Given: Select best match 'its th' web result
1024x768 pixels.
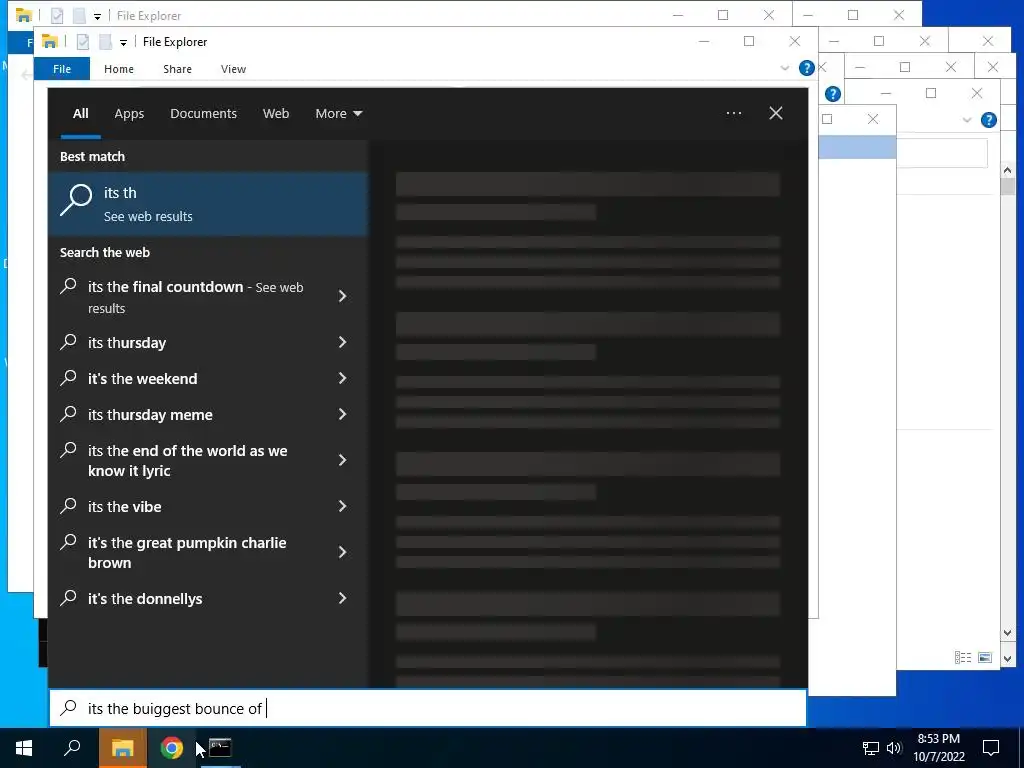Looking at the screenshot, I should point(208,204).
